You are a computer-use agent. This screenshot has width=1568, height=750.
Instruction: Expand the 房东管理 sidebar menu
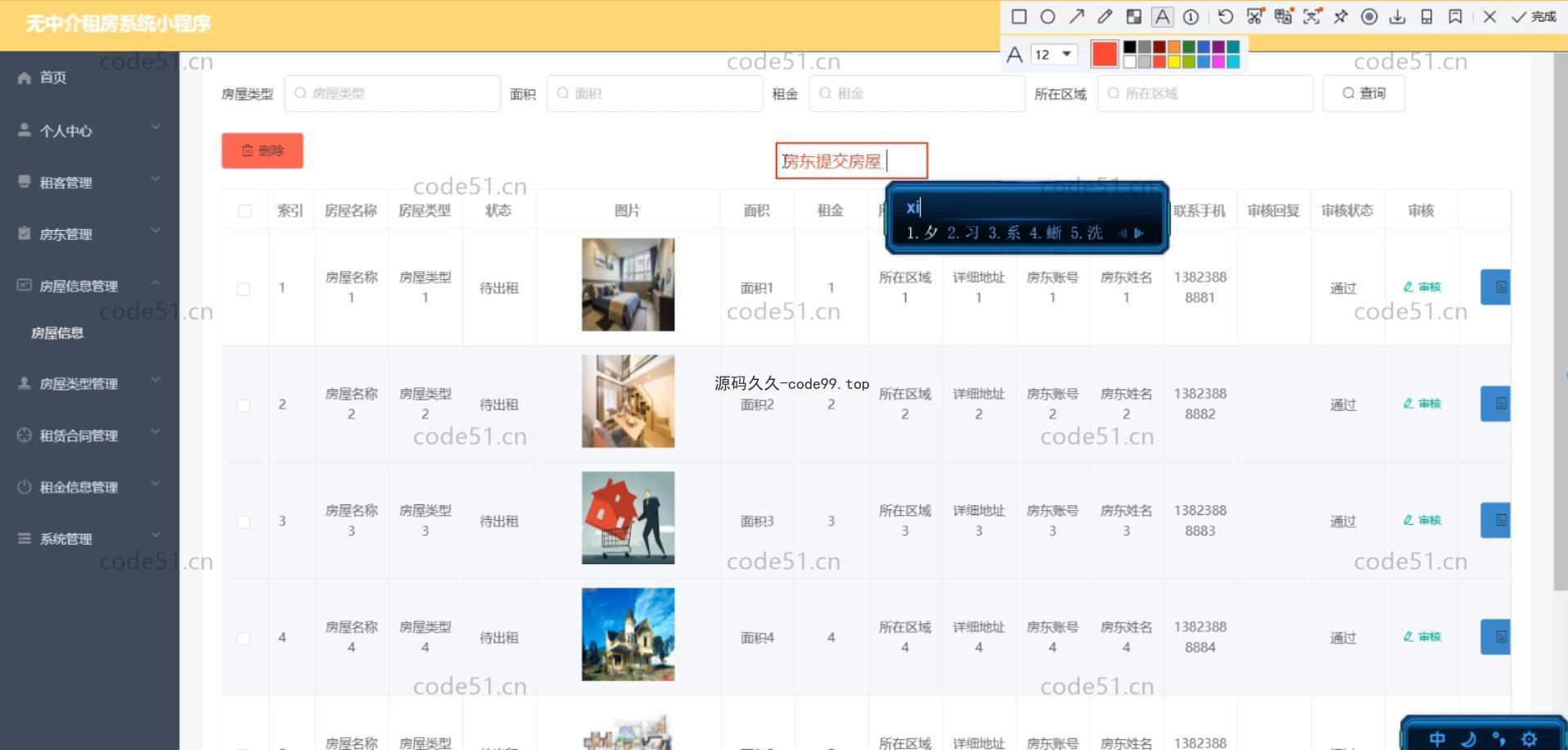pos(89,233)
